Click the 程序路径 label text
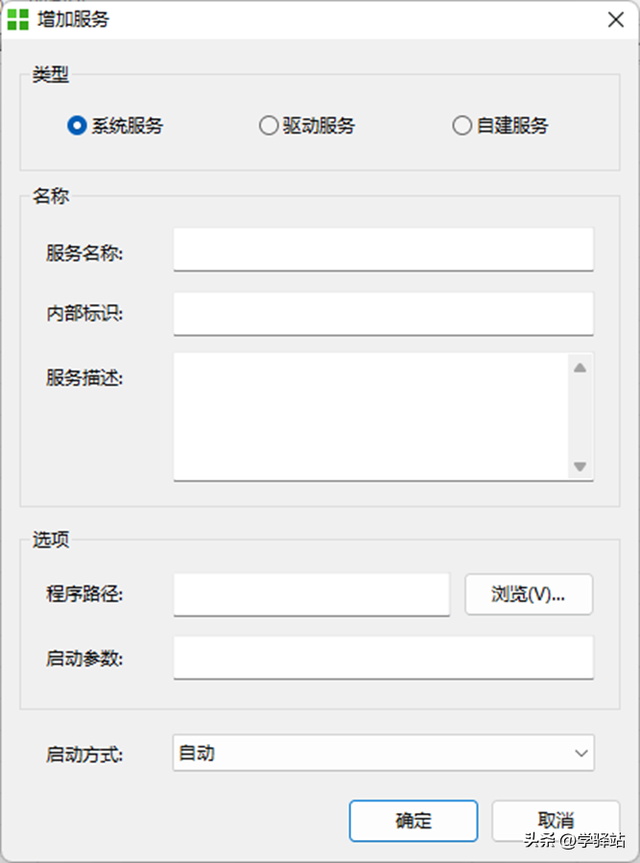 (84, 594)
